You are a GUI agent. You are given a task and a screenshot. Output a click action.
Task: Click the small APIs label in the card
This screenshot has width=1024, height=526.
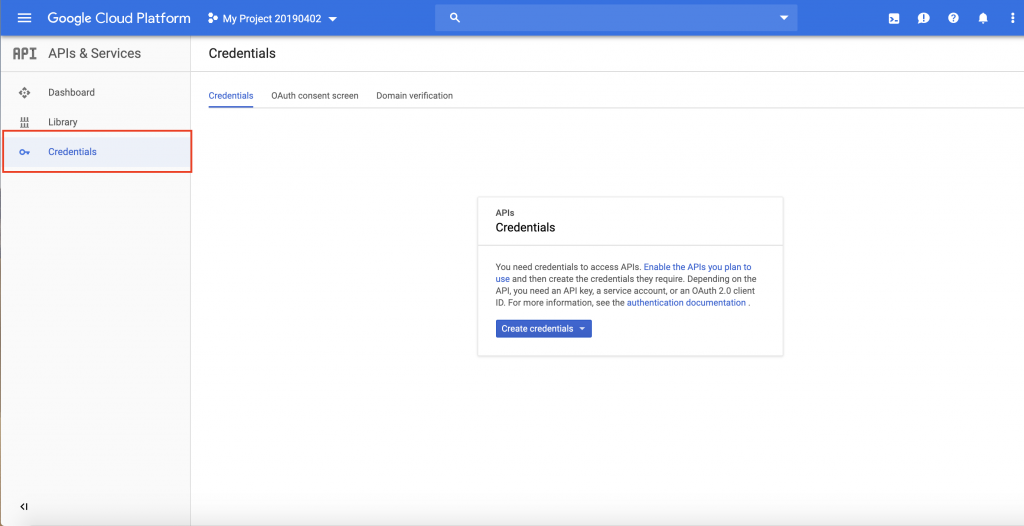coord(505,213)
